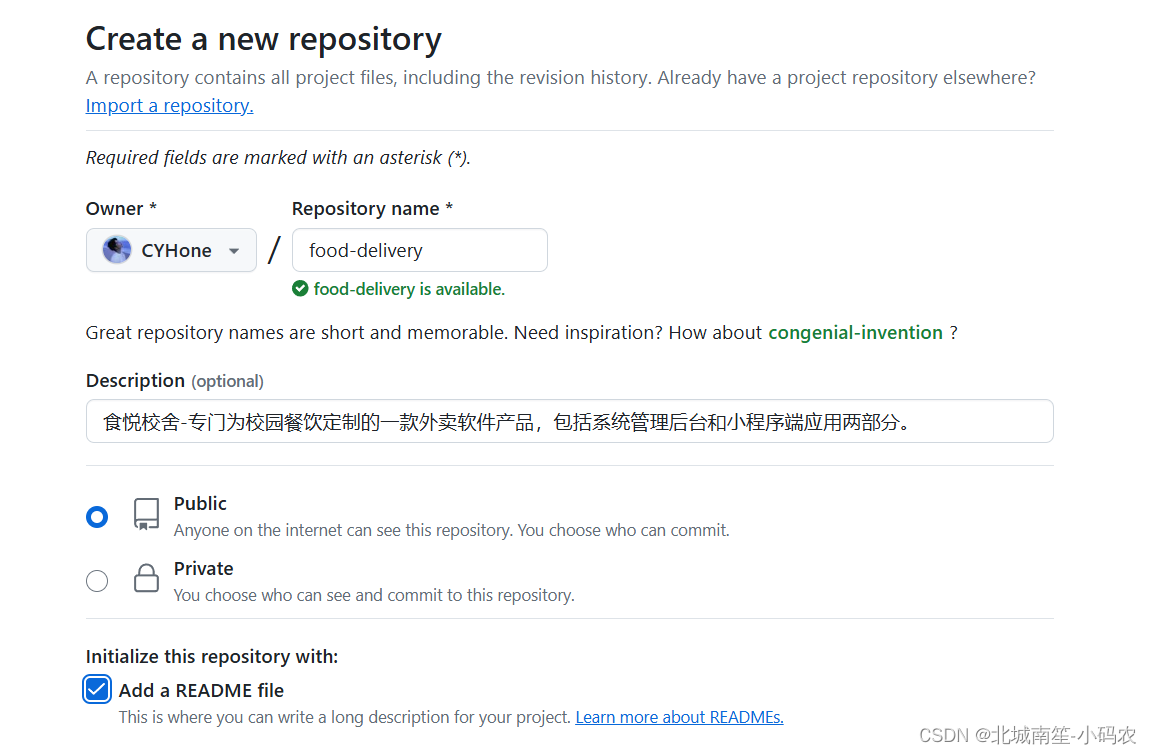1152x754 pixels.
Task: Select suggested name congenial-invention
Action: tap(855, 332)
